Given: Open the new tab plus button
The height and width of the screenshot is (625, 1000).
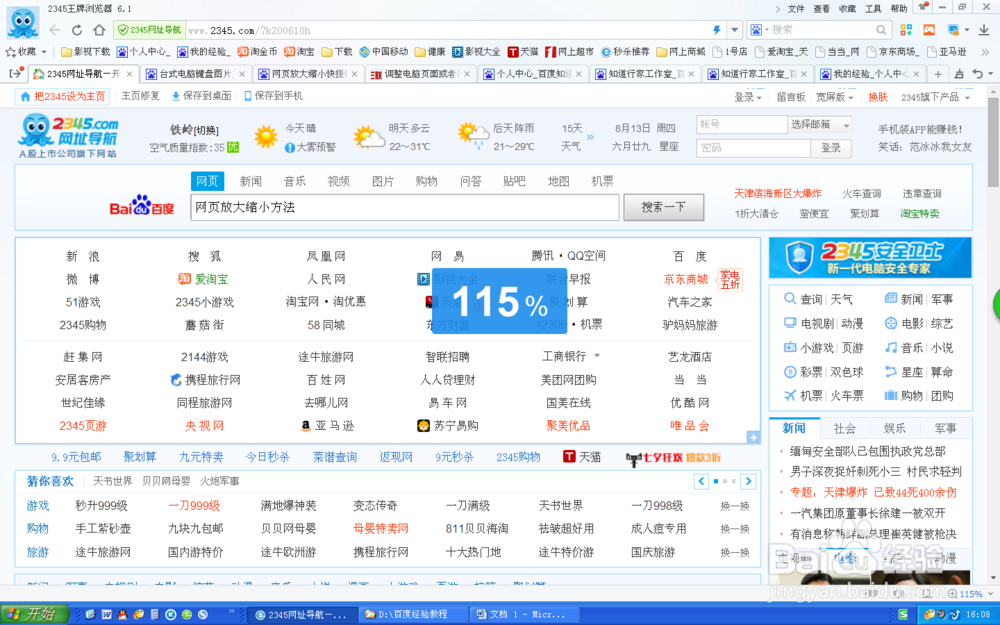Looking at the screenshot, I should [x=938, y=74].
